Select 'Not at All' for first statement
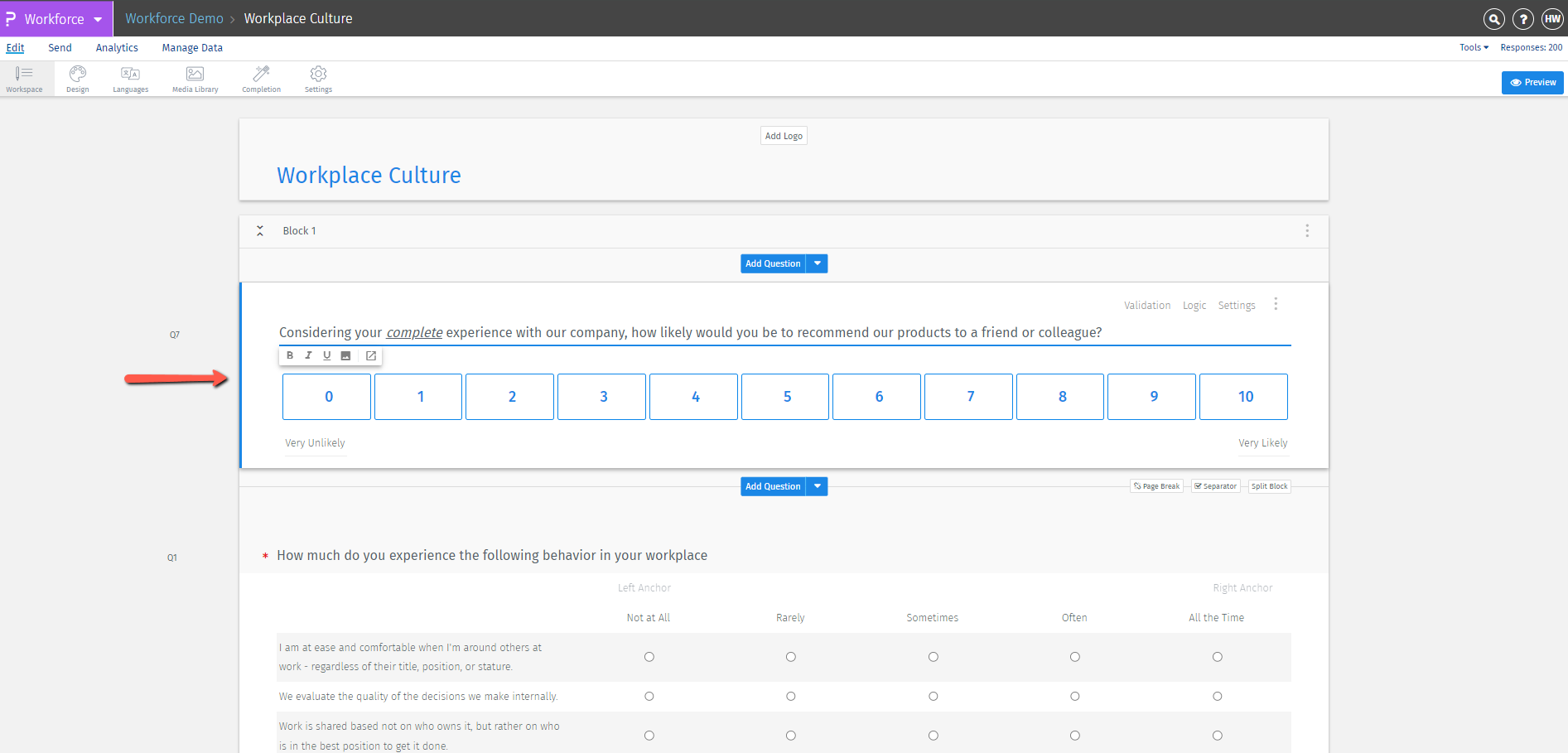1568x753 pixels. (x=649, y=657)
